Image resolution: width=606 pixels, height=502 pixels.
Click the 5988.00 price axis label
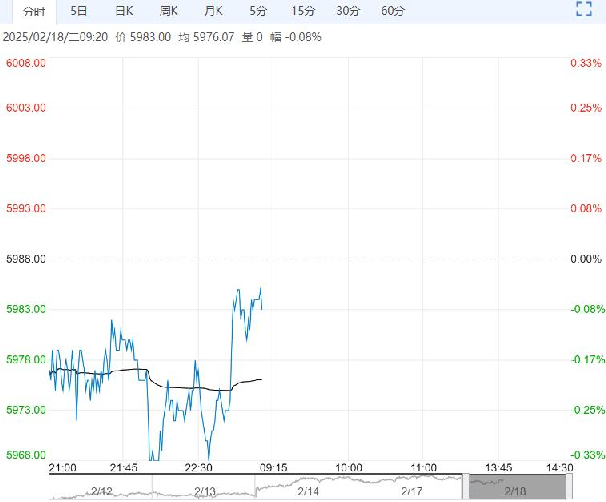tap(27, 259)
